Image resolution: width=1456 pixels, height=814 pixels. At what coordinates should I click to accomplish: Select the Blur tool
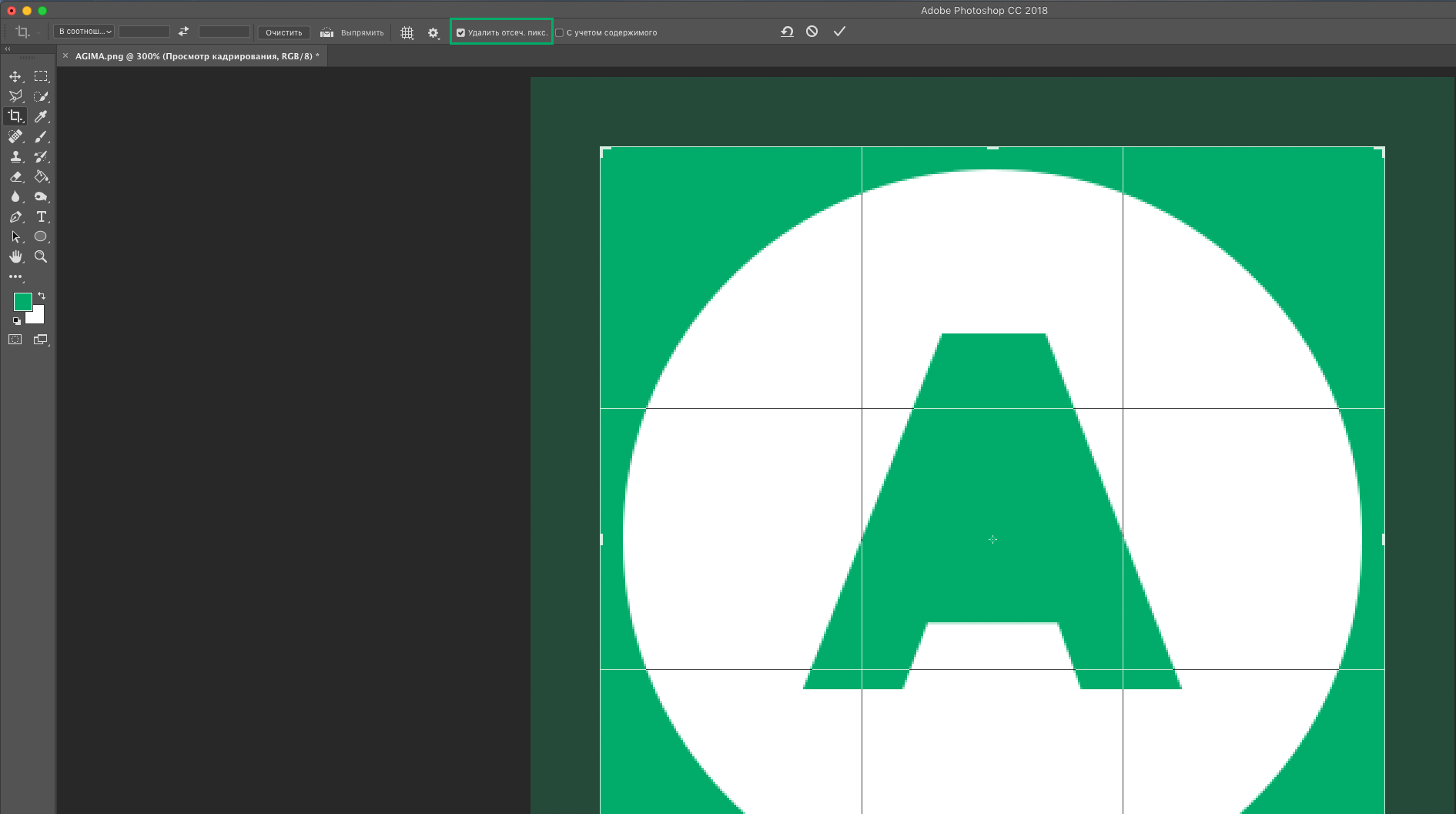15,196
